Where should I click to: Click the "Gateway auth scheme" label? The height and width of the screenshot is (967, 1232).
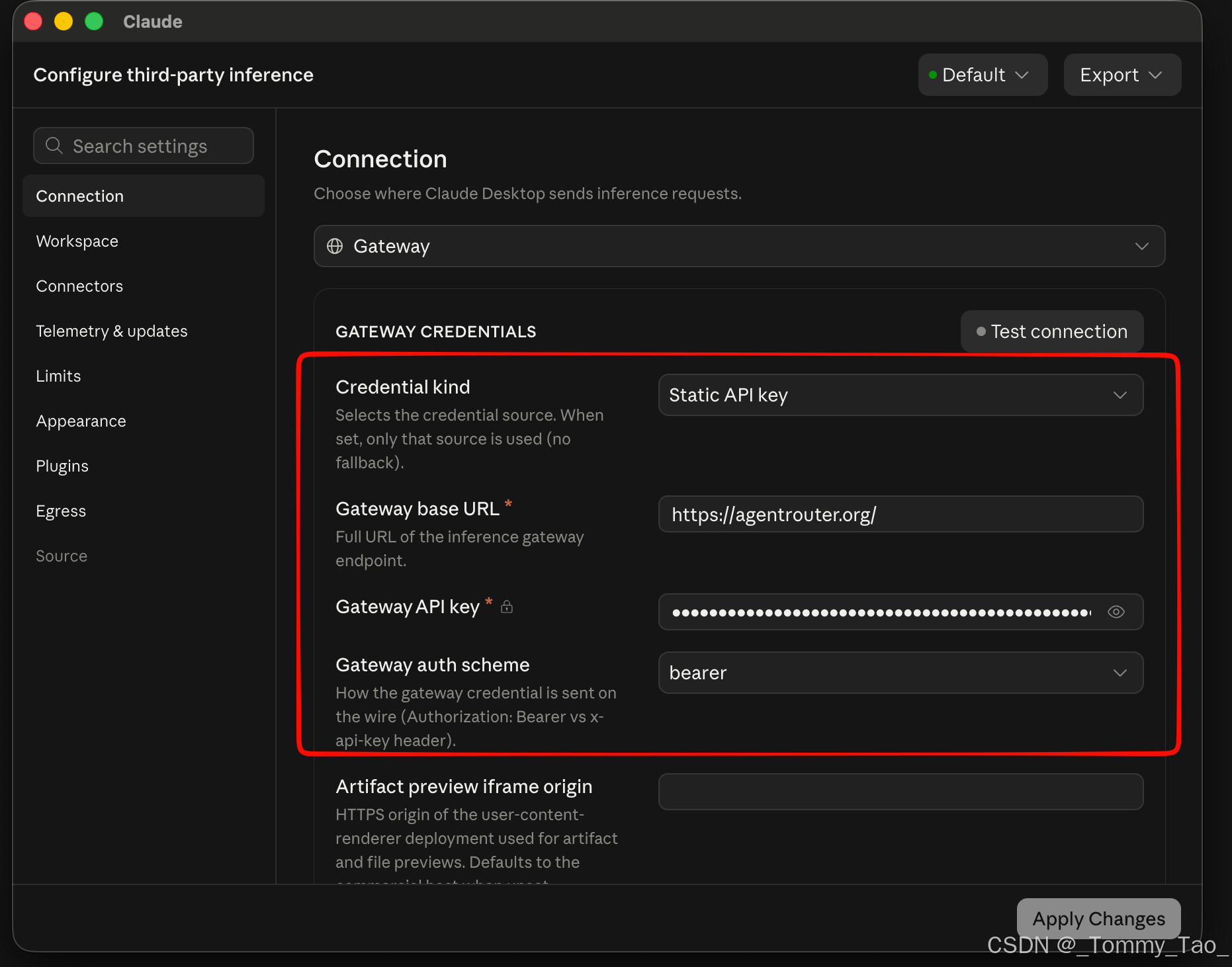[x=433, y=665]
